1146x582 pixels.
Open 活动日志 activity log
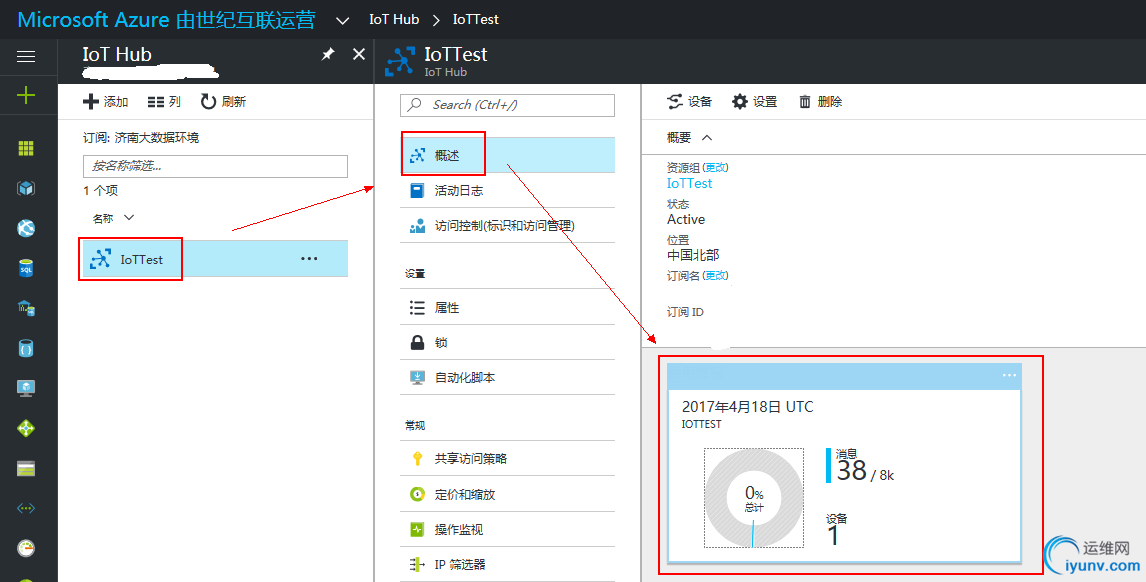[507, 190]
